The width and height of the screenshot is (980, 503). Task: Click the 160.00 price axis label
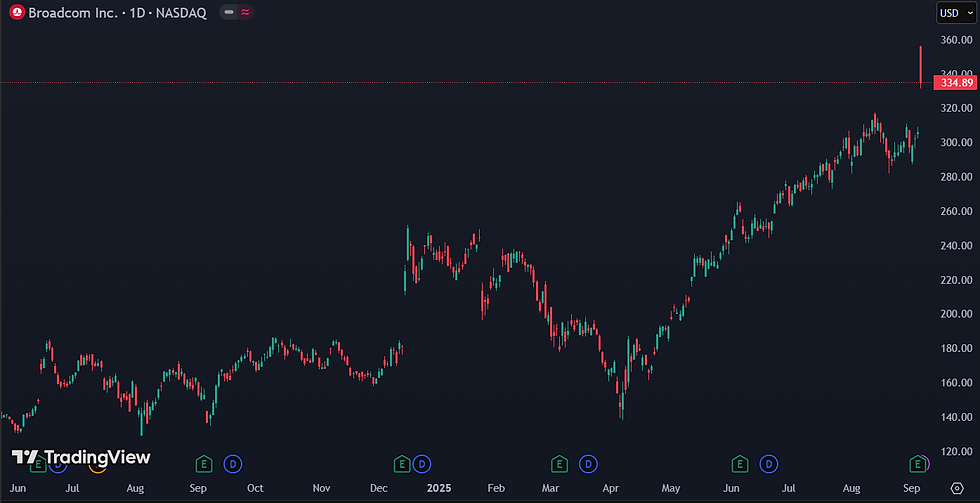click(x=956, y=382)
